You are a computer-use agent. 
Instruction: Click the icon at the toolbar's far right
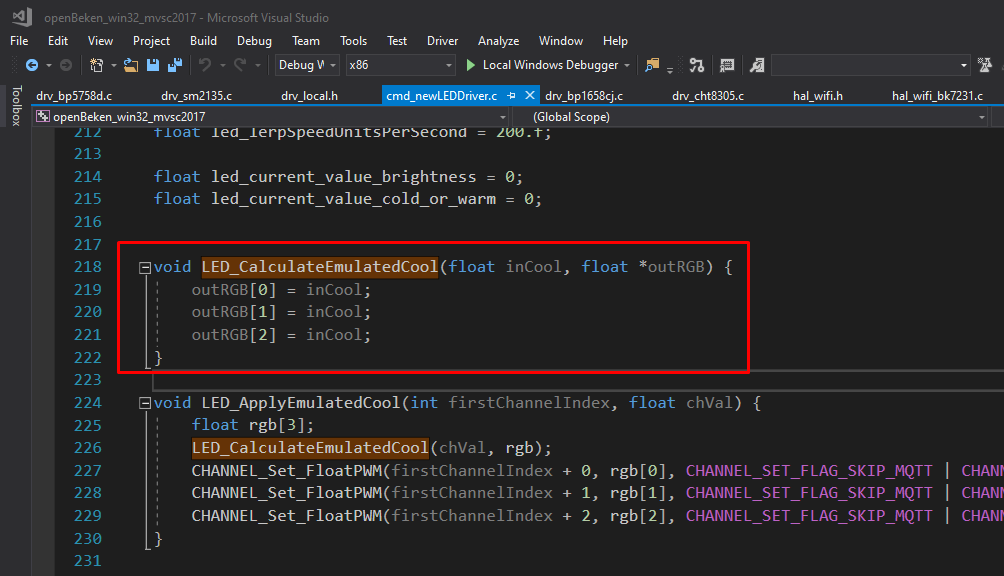pos(985,65)
